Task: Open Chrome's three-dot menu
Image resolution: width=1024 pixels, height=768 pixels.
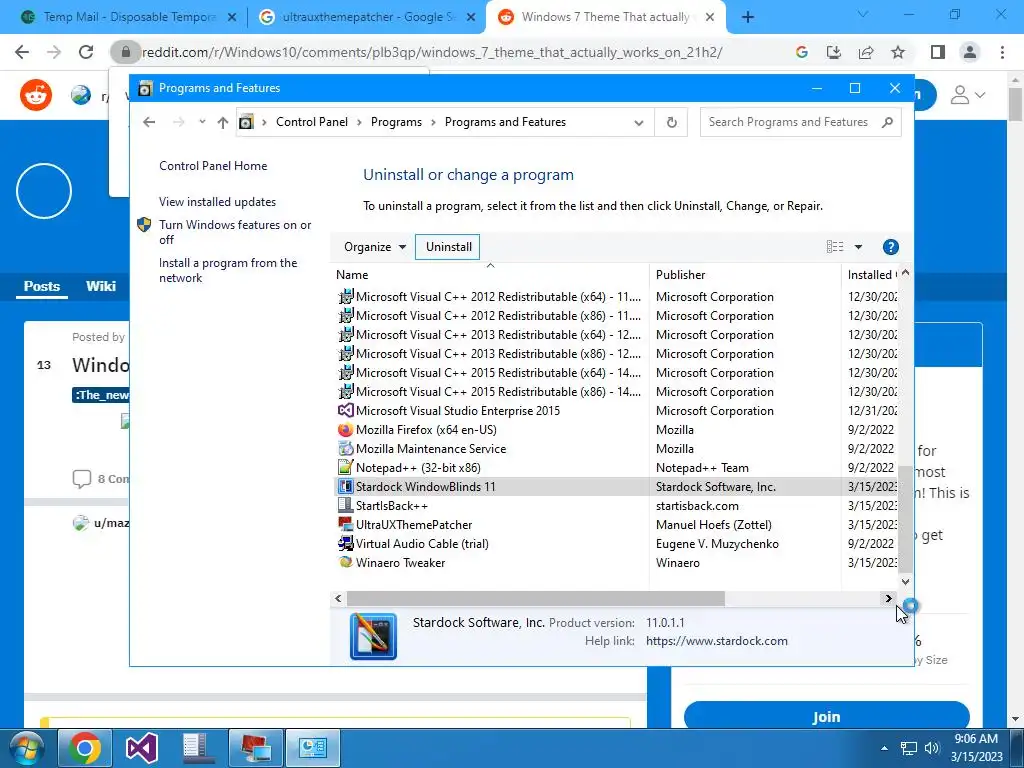Action: [1002, 52]
